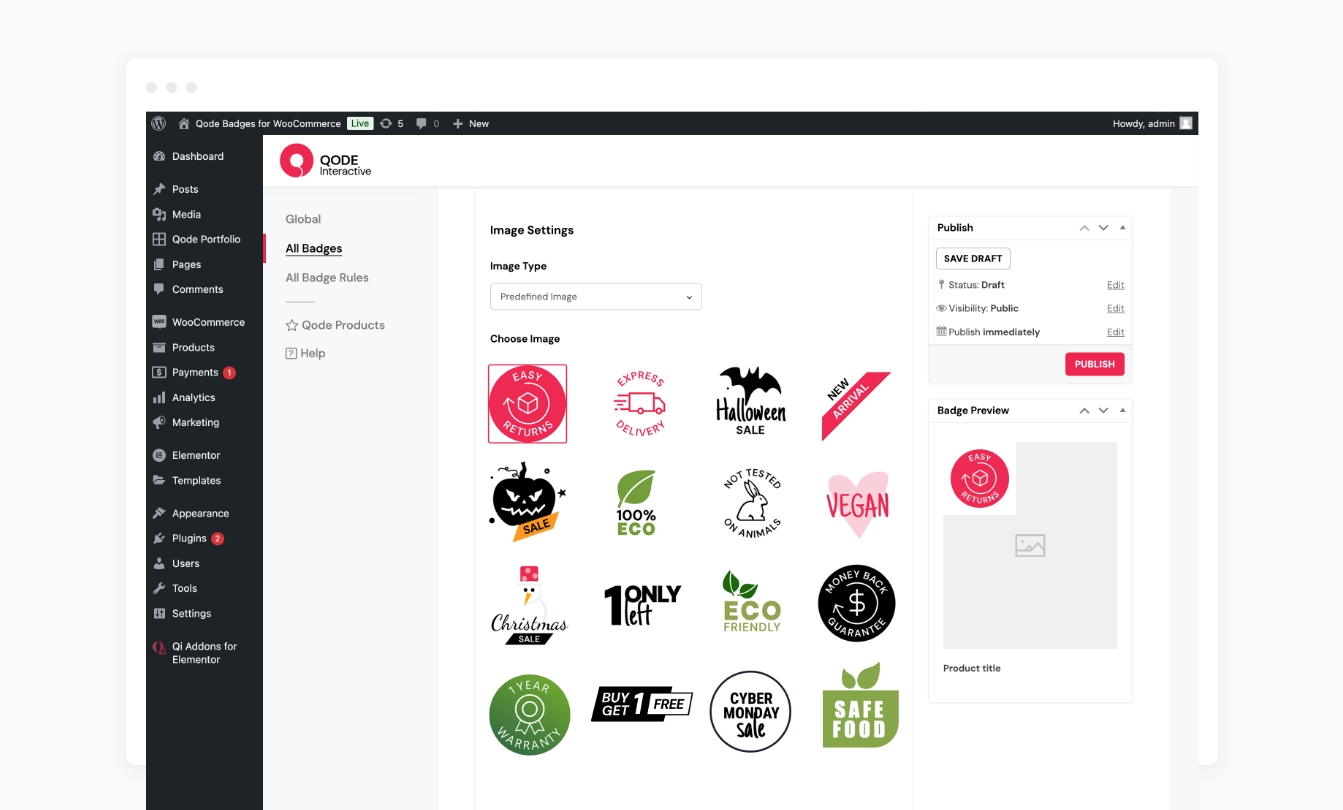Pick the Halloween Sale bat badge
Image resolution: width=1343 pixels, height=810 pixels.
751,401
